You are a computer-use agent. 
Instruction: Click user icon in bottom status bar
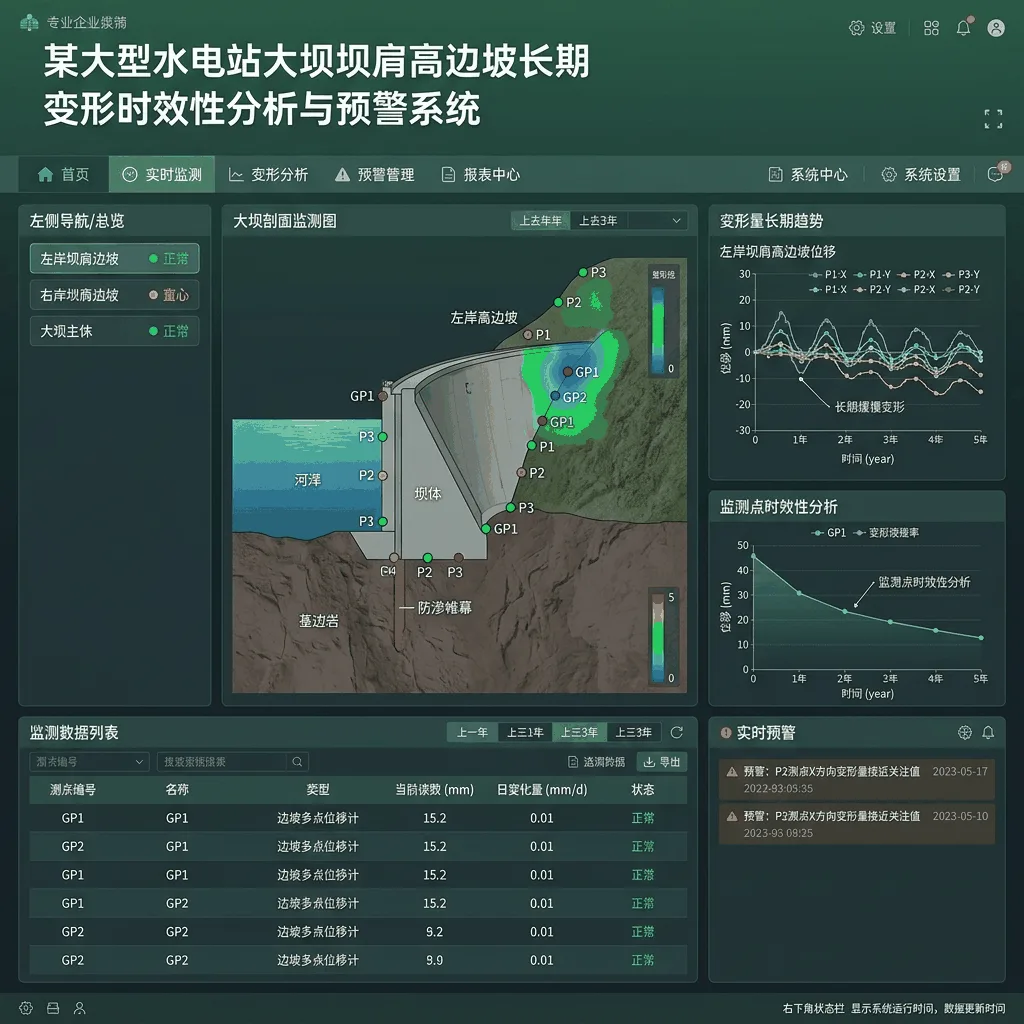pyautogui.click(x=80, y=1008)
